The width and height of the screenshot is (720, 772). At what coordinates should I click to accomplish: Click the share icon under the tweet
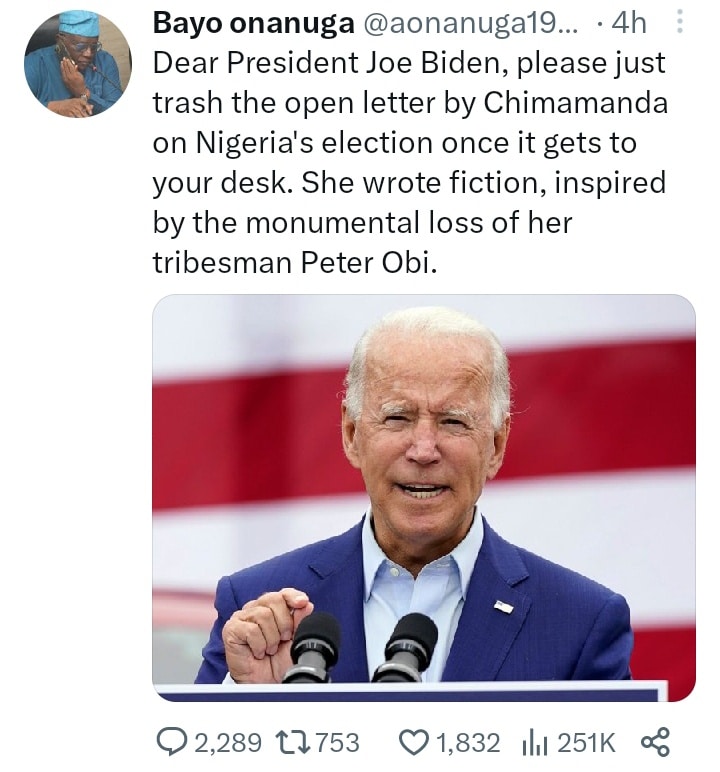pyautogui.click(x=653, y=742)
